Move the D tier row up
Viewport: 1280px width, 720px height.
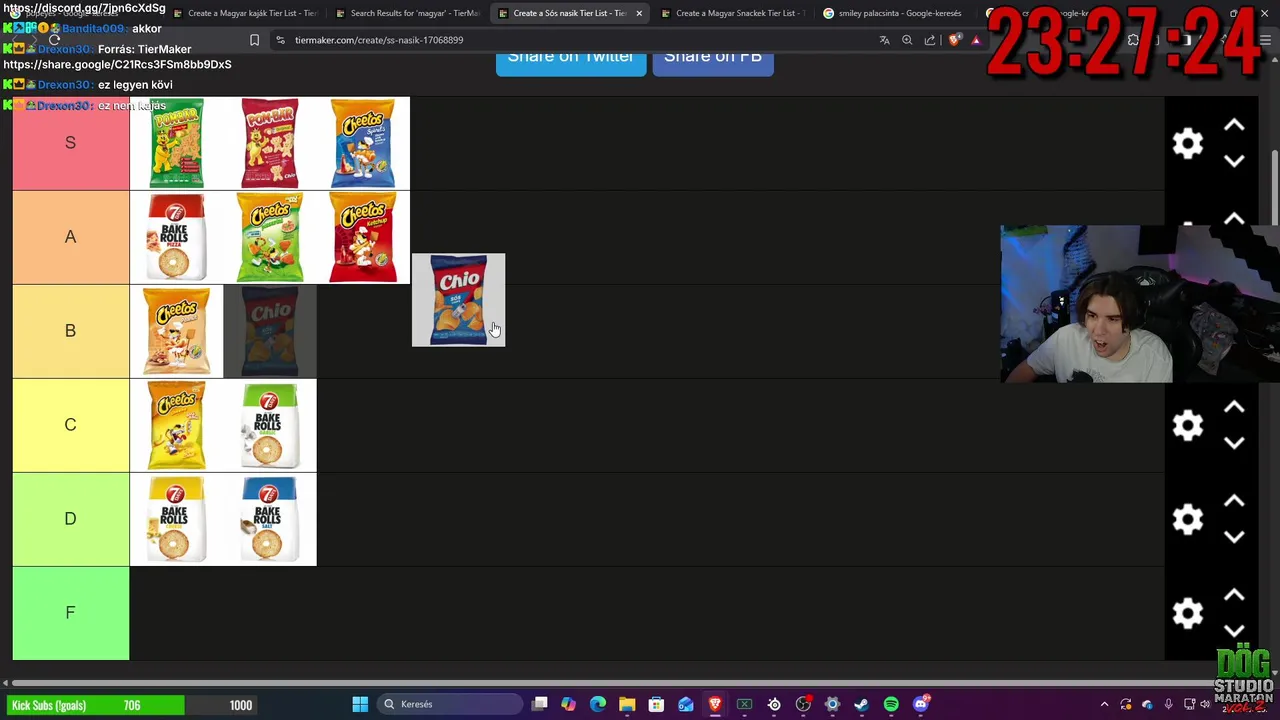click(1234, 501)
